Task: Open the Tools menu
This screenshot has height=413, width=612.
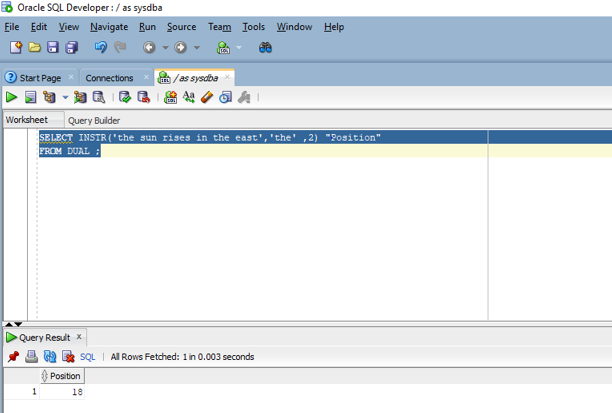Action: coord(254,27)
